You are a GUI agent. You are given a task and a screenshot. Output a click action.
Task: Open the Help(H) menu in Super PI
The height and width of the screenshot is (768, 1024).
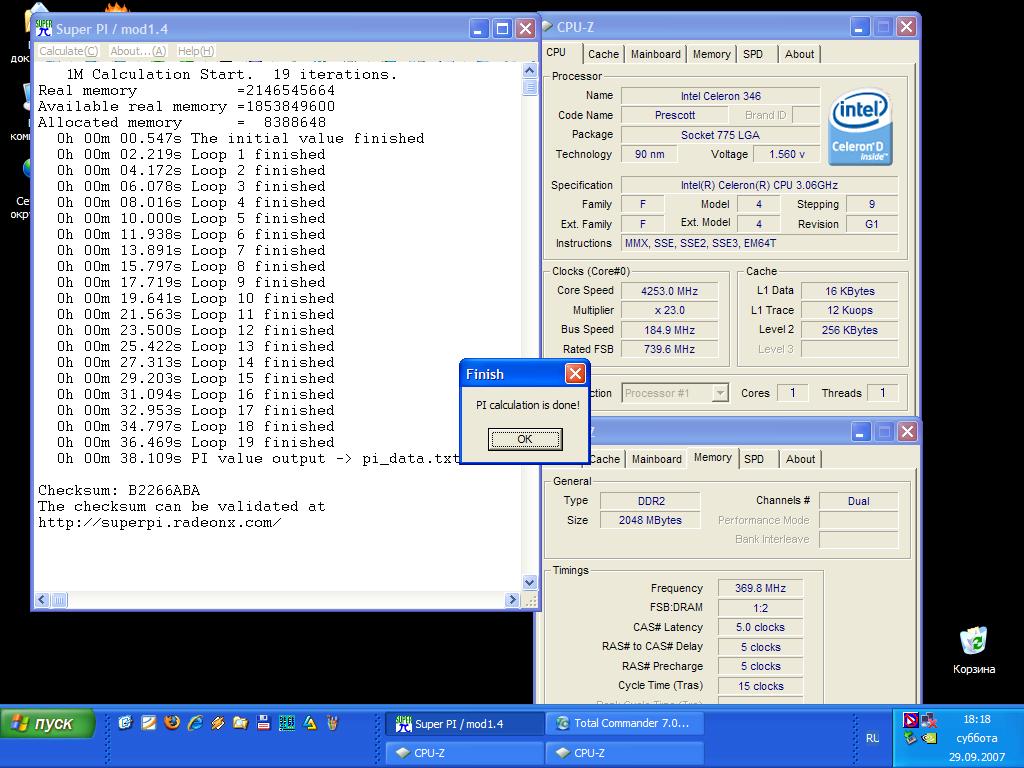pos(195,51)
